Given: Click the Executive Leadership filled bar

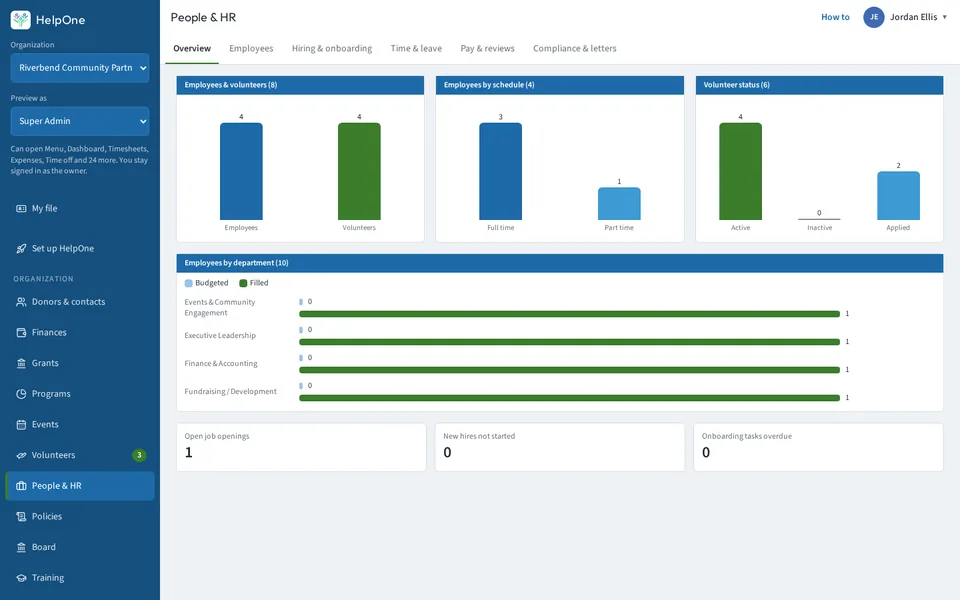Looking at the screenshot, I should tap(569, 342).
